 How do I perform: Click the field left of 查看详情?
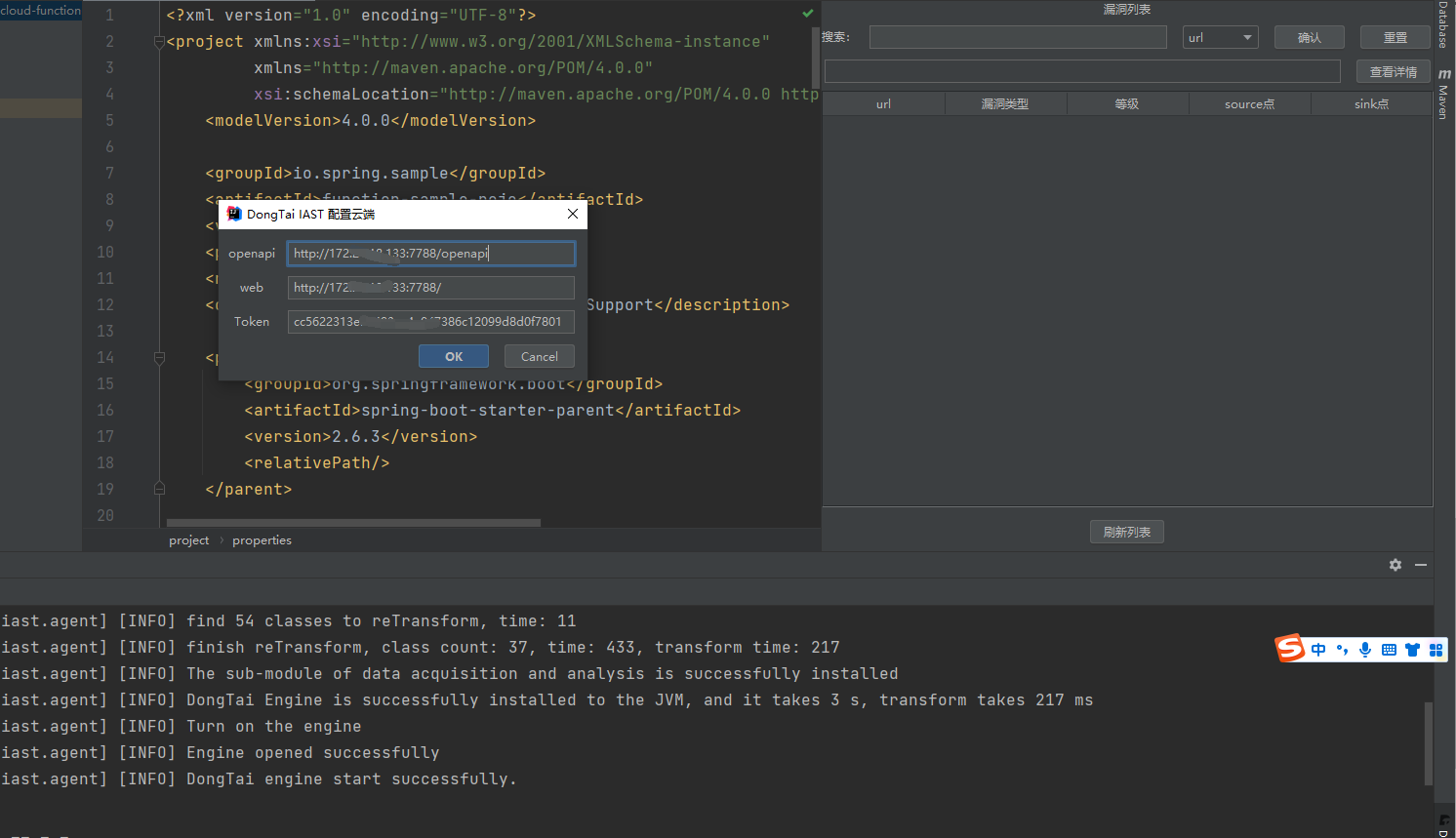click(1082, 71)
